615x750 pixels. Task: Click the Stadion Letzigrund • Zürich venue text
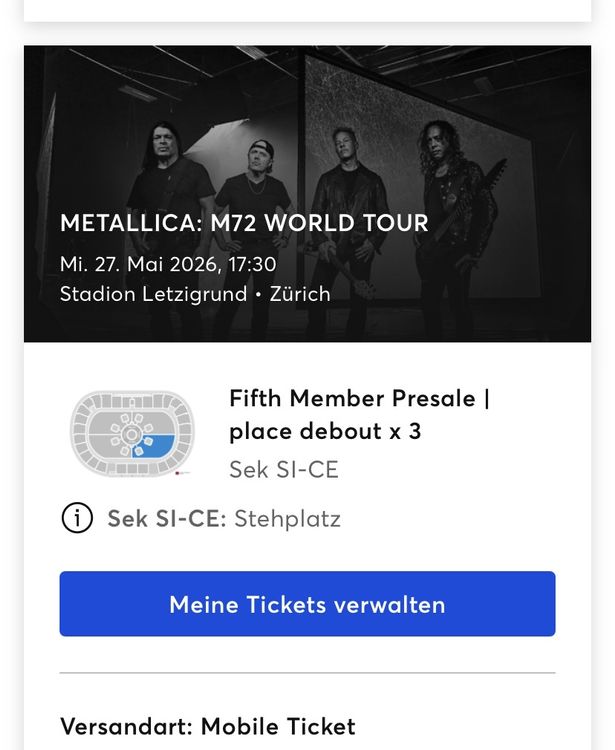195,294
